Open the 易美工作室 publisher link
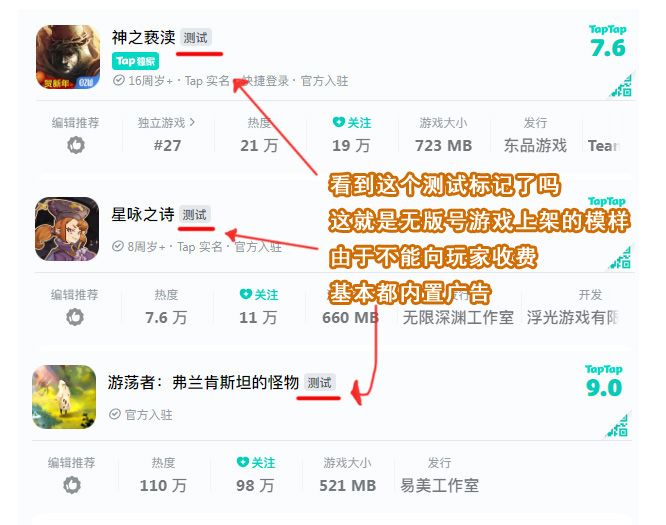This screenshot has height=525, width=666. point(440,485)
